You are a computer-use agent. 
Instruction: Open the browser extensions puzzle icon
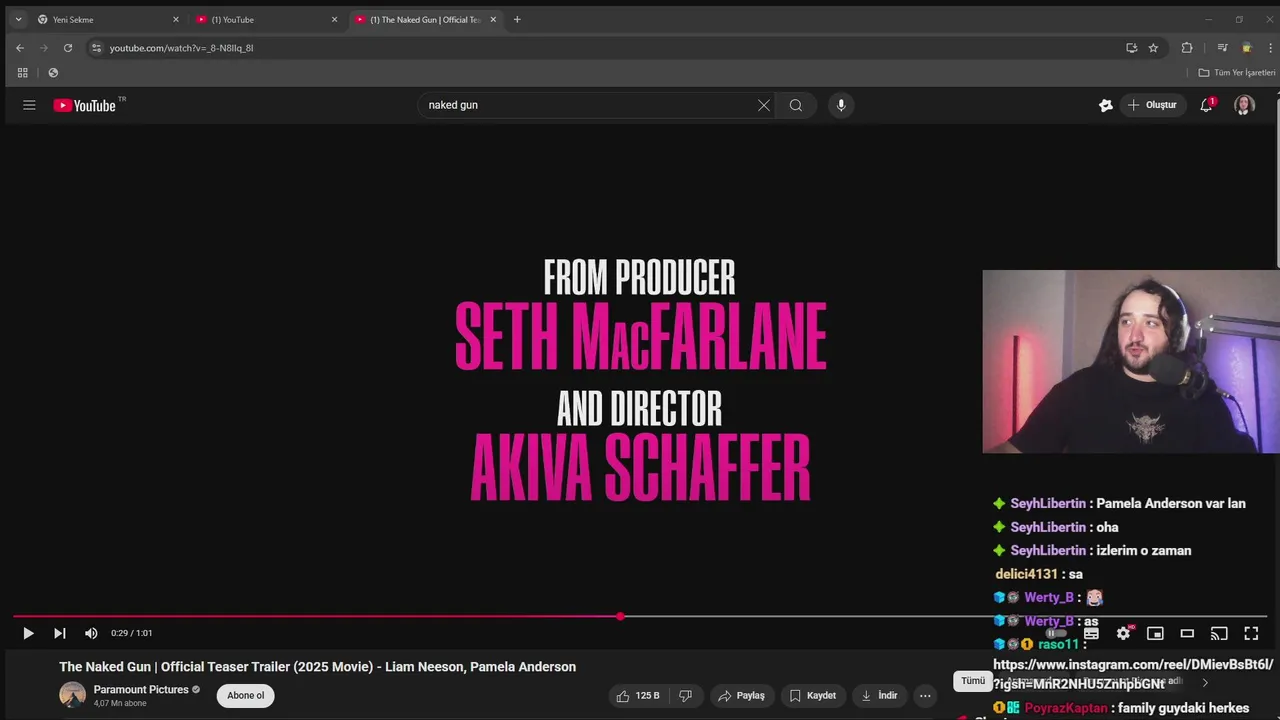click(1187, 48)
